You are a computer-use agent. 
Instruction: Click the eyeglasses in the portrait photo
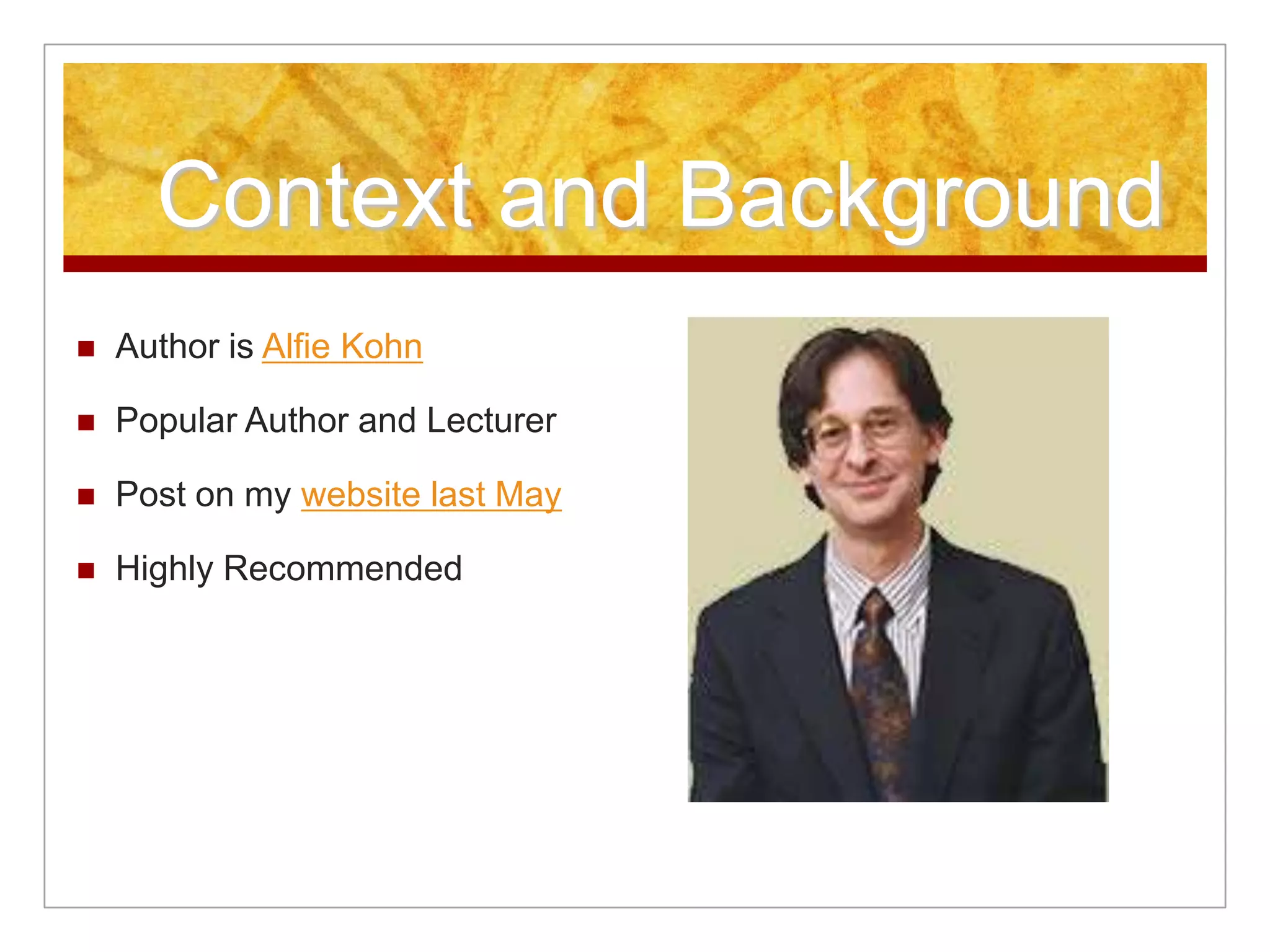(x=859, y=431)
